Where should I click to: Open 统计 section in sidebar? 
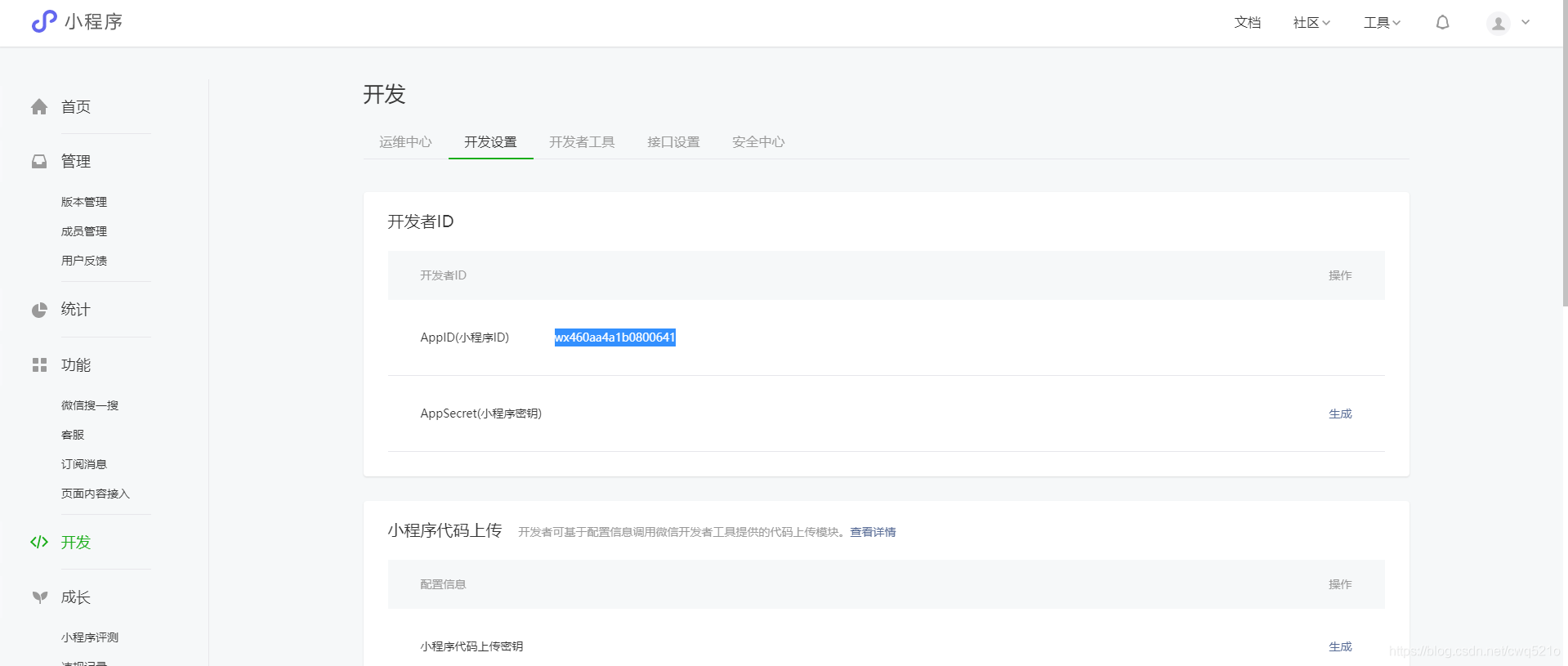click(76, 310)
